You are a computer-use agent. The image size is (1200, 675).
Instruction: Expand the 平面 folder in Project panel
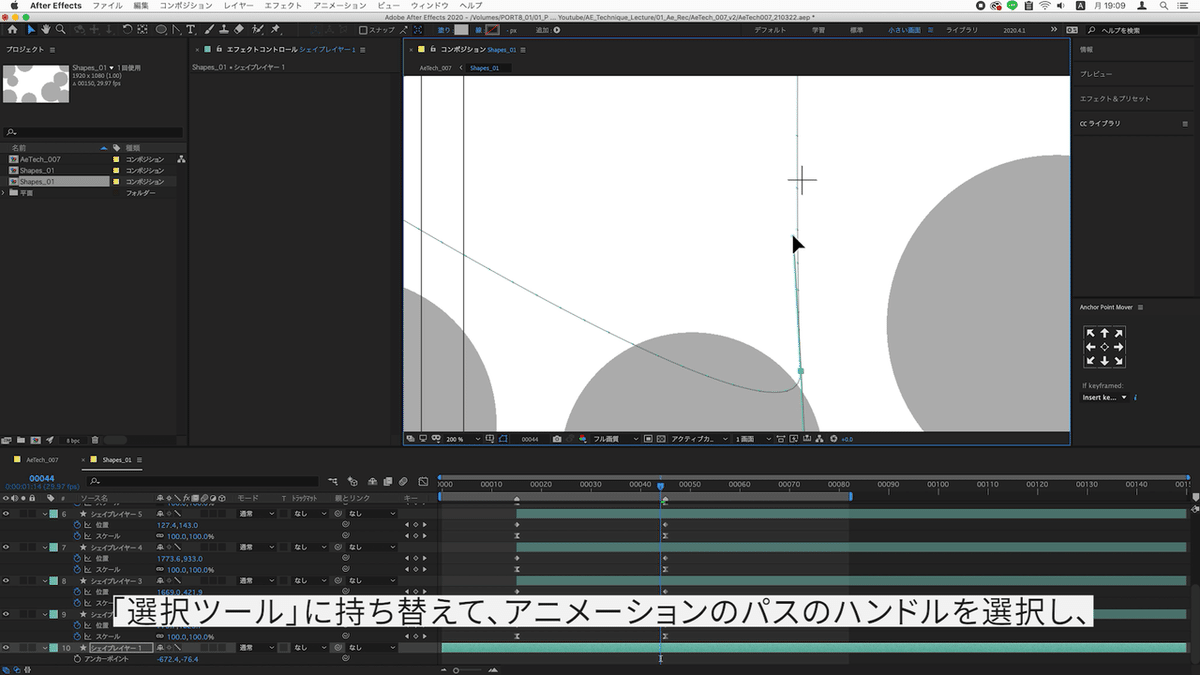coord(4,193)
